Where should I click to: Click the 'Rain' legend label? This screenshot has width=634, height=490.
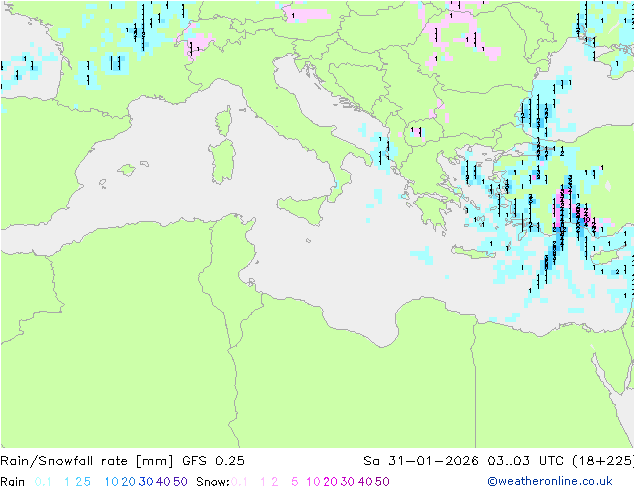pyautogui.click(x=13, y=482)
